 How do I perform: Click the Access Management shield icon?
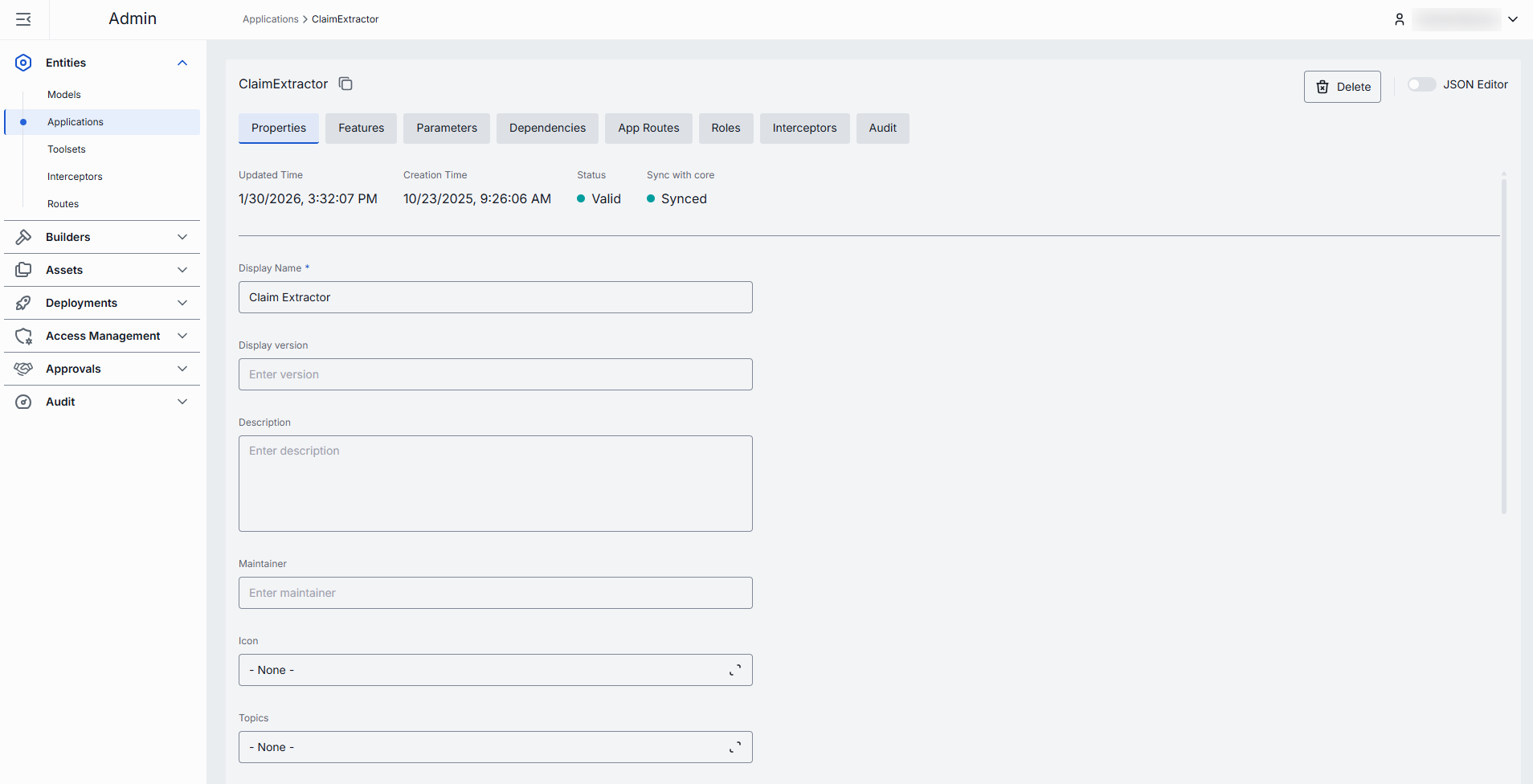tap(23, 336)
